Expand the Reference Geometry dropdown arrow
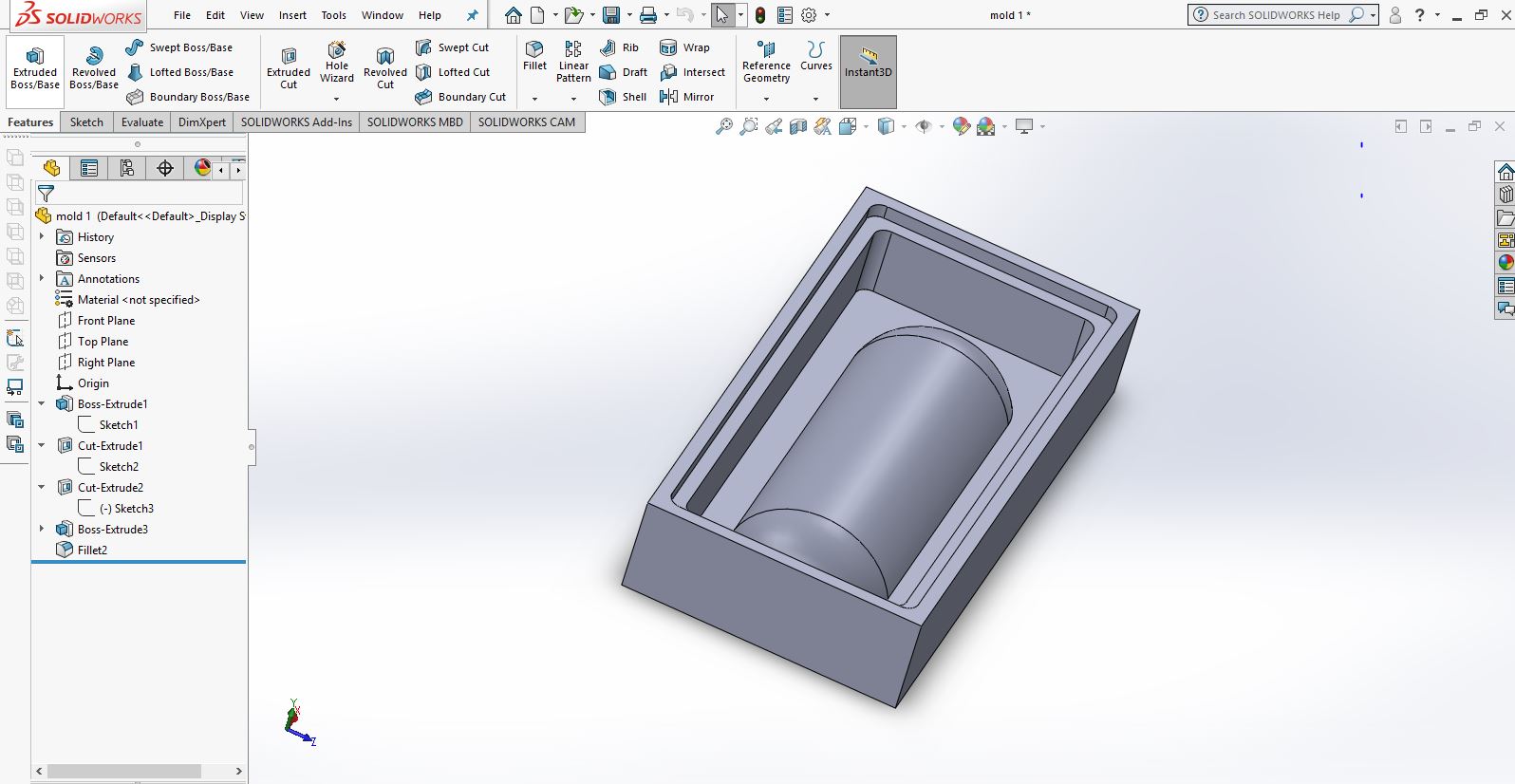This screenshot has width=1515, height=784. (766, 99)
